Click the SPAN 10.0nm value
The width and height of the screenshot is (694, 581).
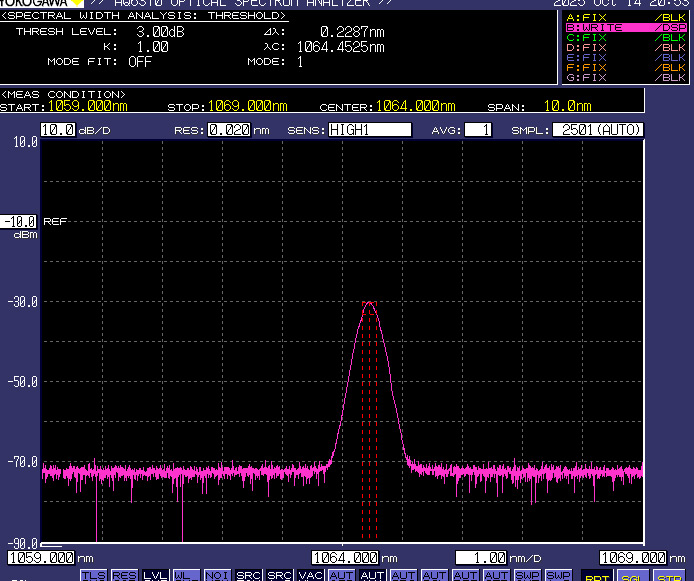[566, 107]
